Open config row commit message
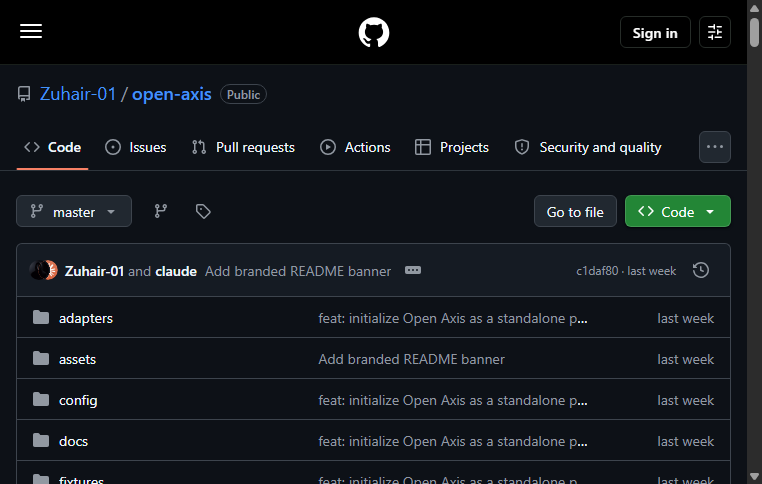762x484 pixels. pos(453,400)
